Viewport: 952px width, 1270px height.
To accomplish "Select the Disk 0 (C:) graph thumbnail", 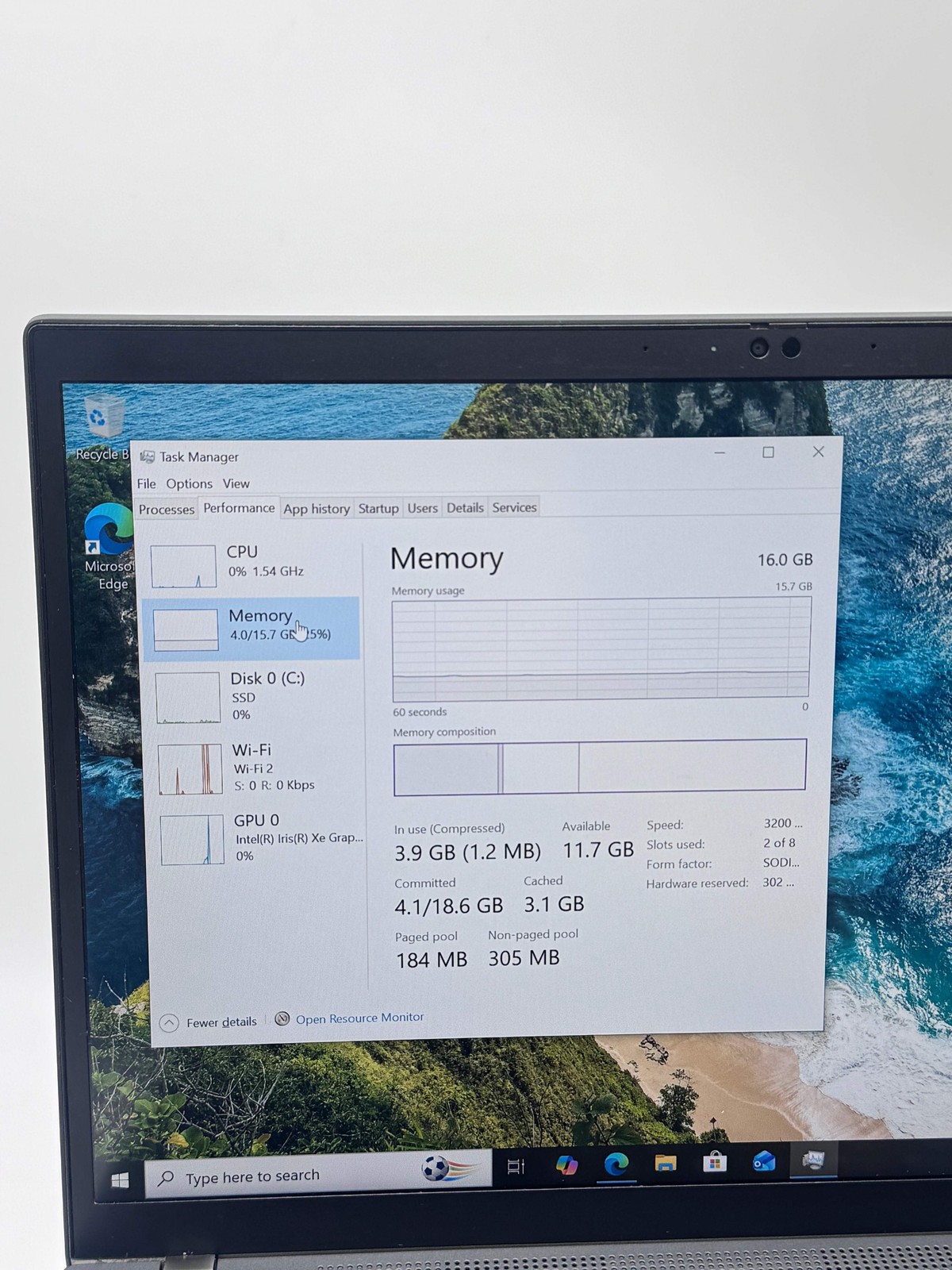I will pos(188,698).
